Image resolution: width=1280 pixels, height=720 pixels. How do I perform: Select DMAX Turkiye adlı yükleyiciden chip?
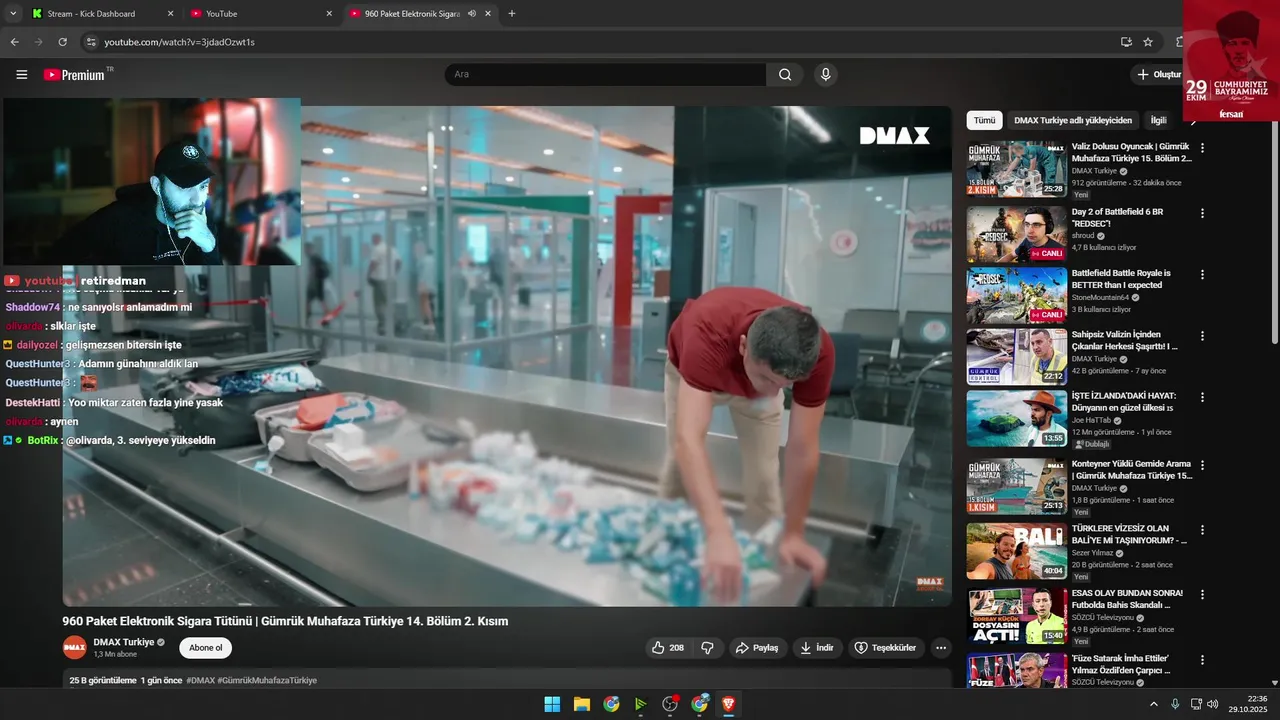[1073, 120]
